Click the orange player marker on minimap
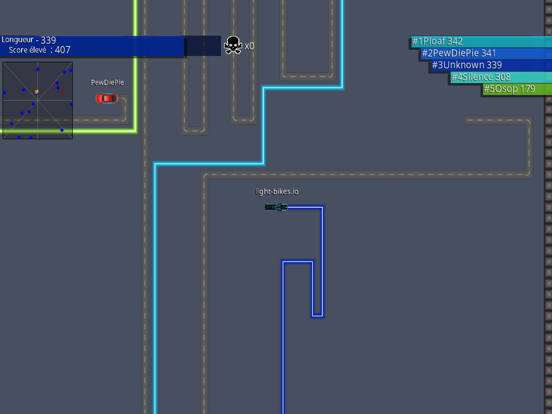This screenshot has height=414, width=552. click(37, 92)
